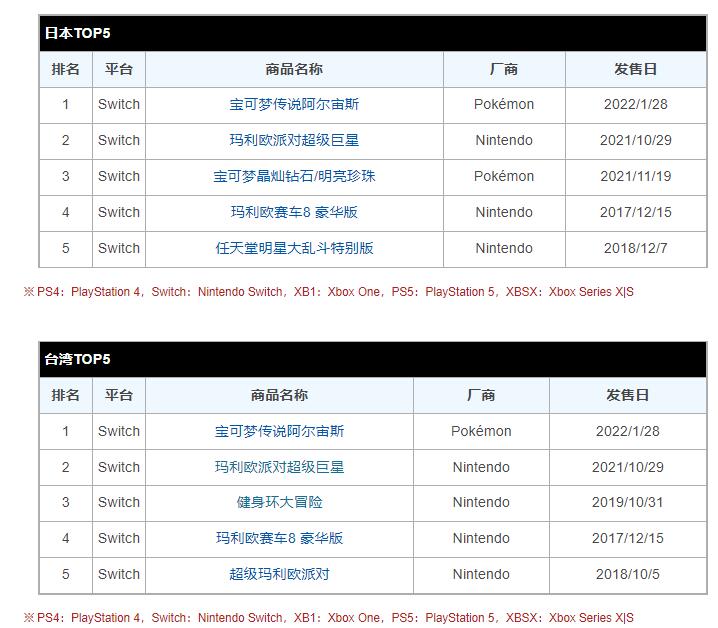Click Pokémon vendor in 台湾TOP5 rank 1 row
This screenshot has width=718, height=628.
(x=481, y=431)
